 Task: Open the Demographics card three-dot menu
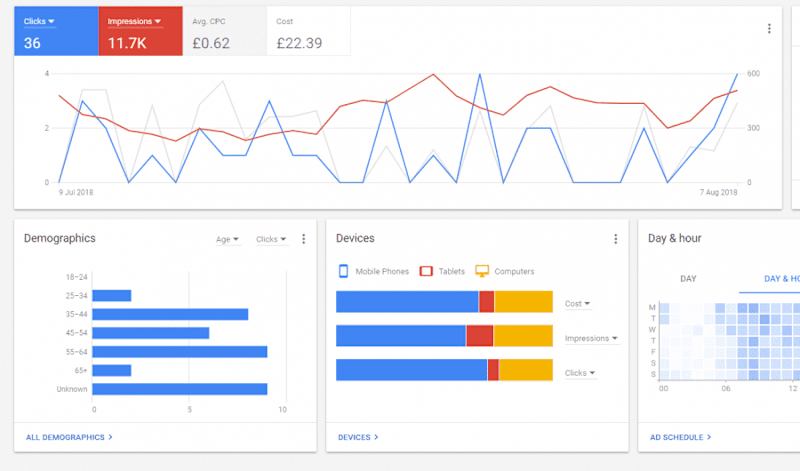pyautogui.click(x=304, y=239)
